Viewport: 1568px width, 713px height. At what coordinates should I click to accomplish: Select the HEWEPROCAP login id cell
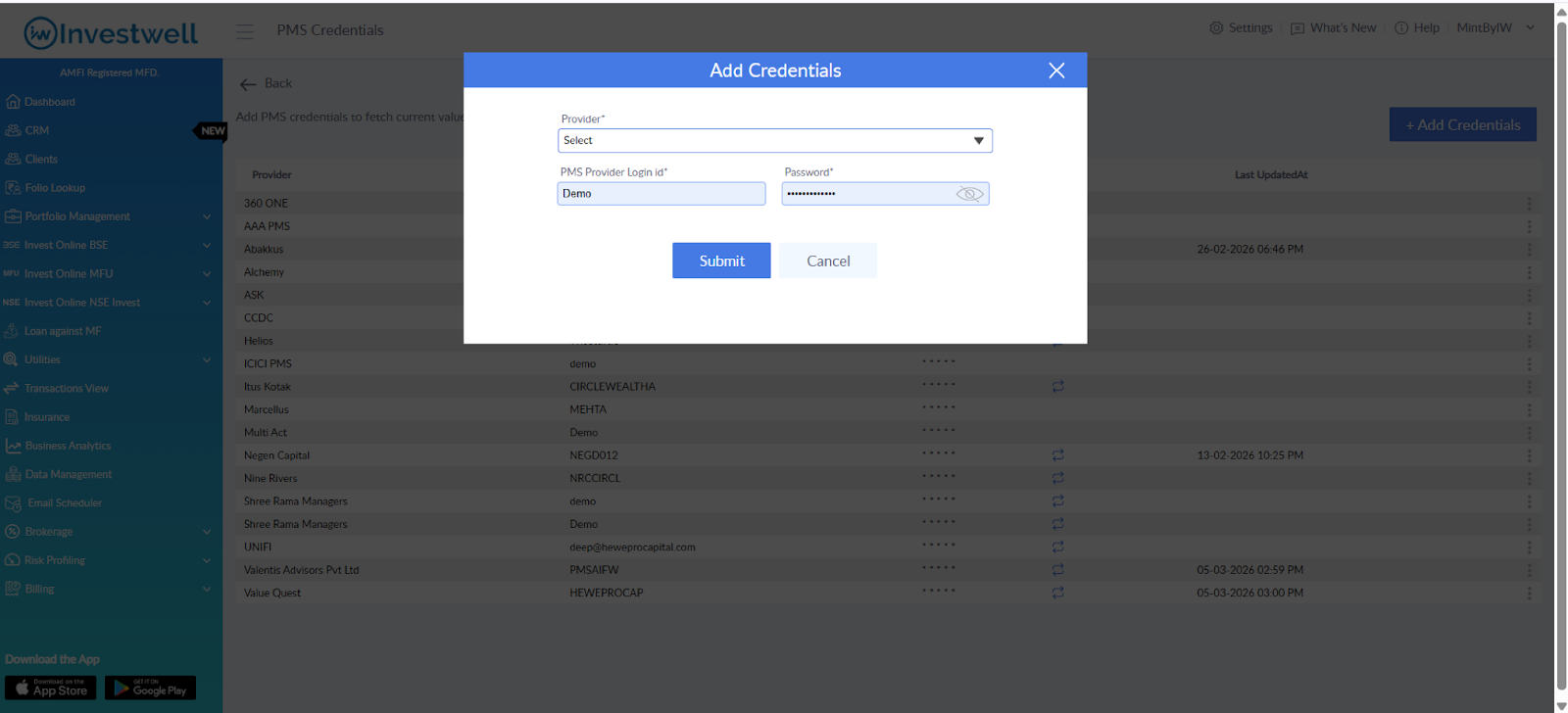coord(606,594)
